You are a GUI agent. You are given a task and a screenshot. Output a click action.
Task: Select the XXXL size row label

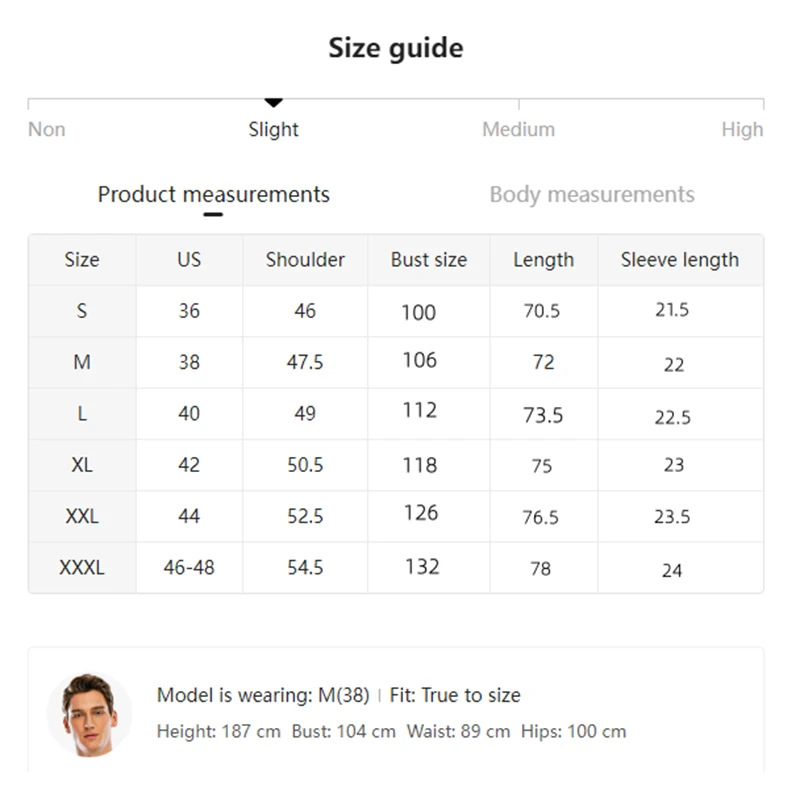click(x=82, y=567)
